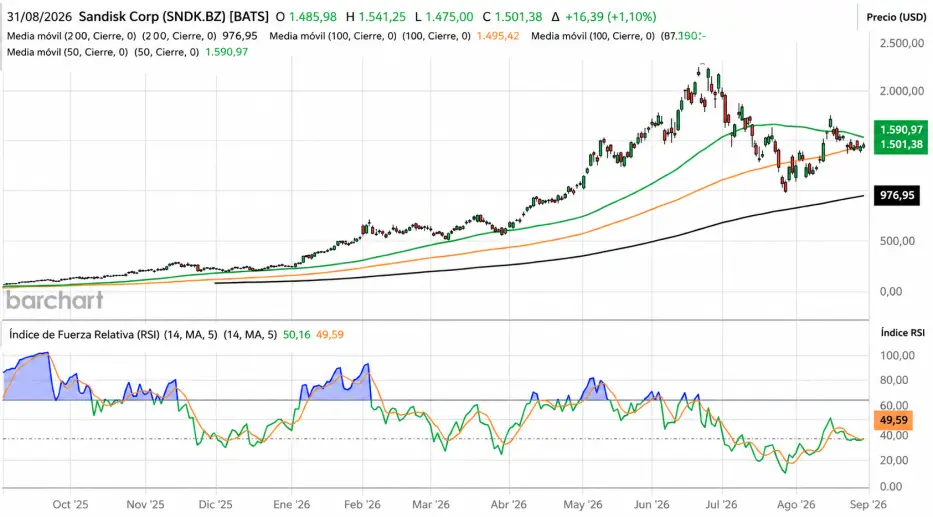933x517 pixels.
Task: Click the Abr '26 time axis label
Action: click(x=509, y=505)
